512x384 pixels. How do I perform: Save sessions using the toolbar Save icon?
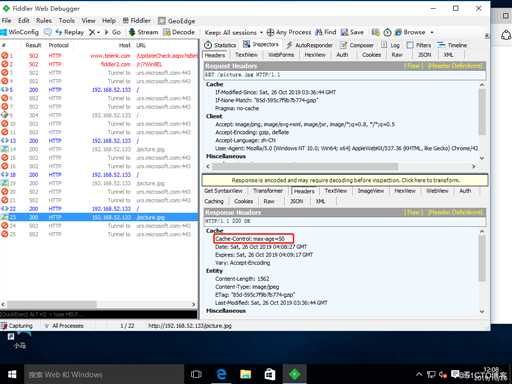[x=352, y=32]
